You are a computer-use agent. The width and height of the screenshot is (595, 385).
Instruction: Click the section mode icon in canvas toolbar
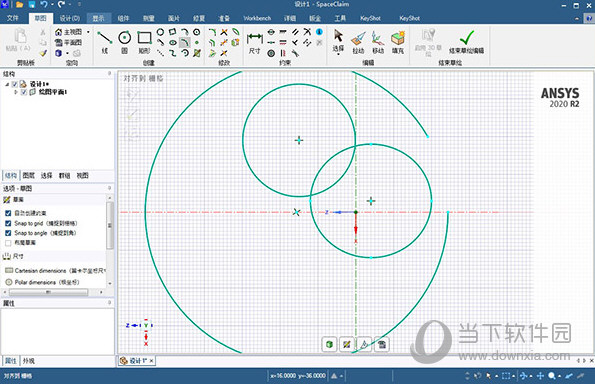click(364, 344)
